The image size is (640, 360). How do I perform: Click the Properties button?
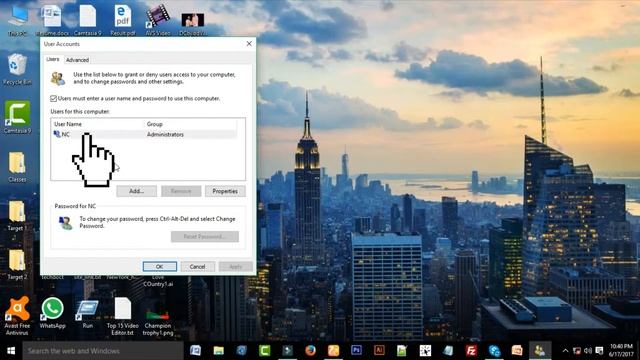pyautogui.click(x=225, y=191)
